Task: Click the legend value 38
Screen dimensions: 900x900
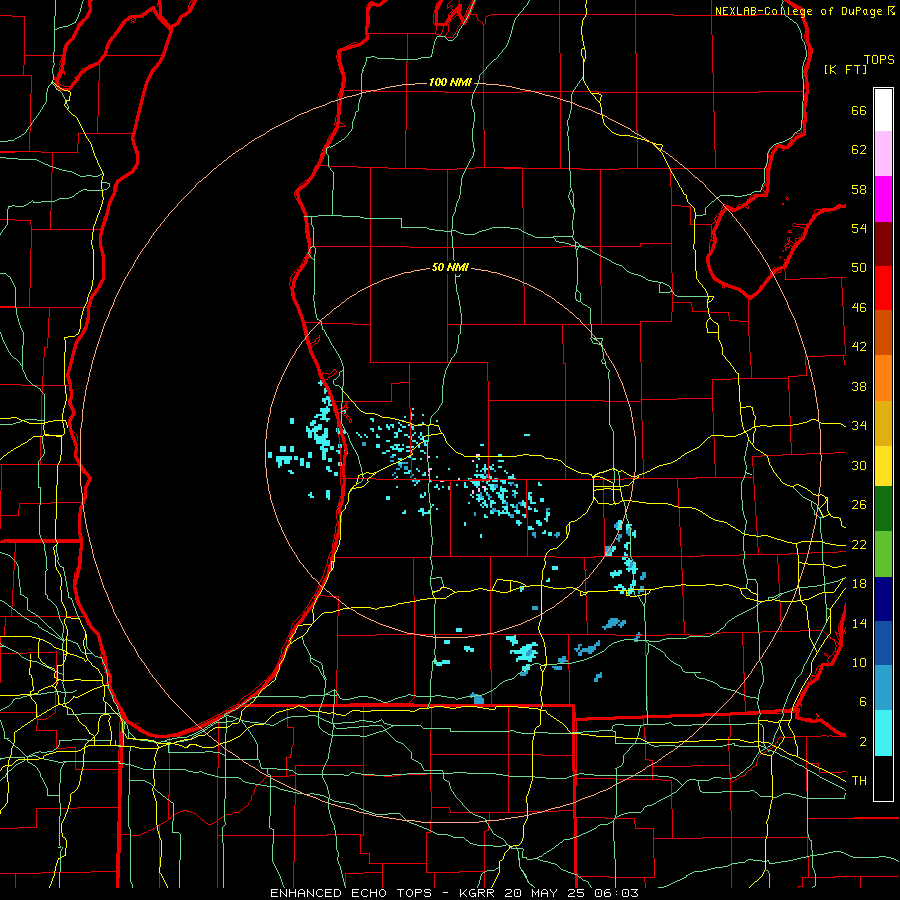Action: click(859, 386)
